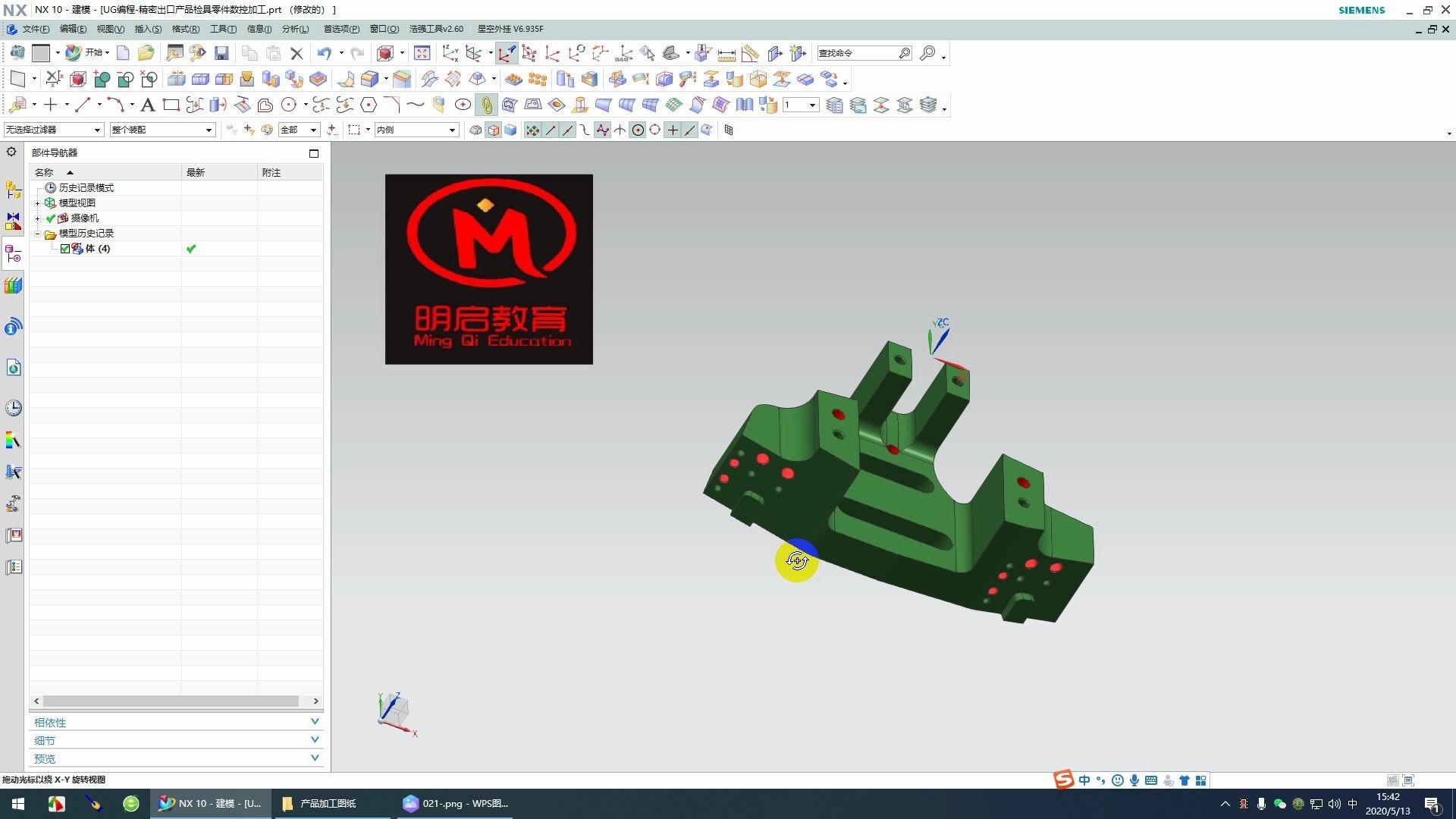Open the 文件(F) menu
Image resolution: width=1456 pixels, height=819 pixels.
(x=35, y=29)
